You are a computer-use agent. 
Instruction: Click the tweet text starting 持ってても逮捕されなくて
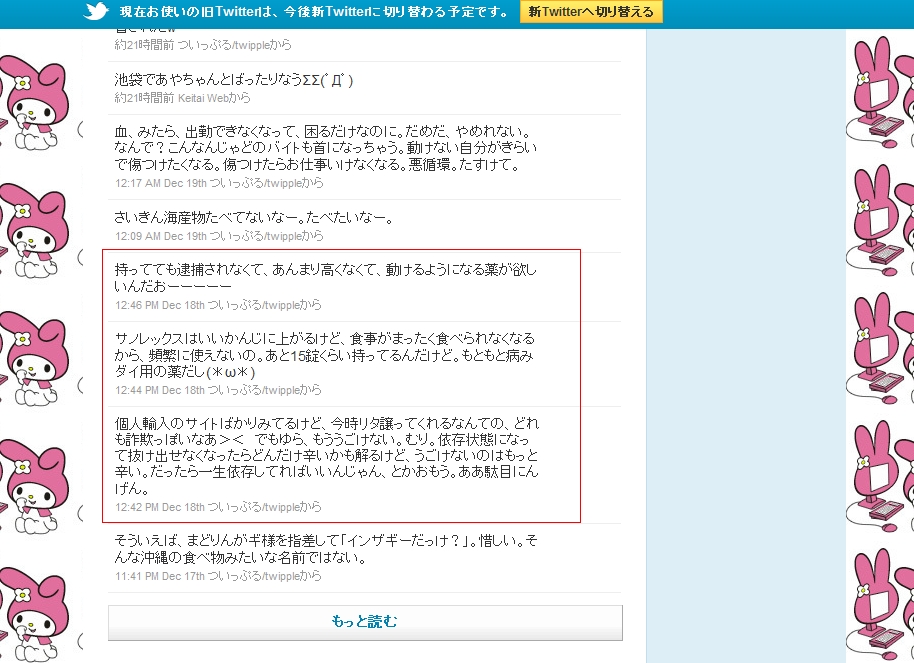pyautogui.click(x=326, y=278)
